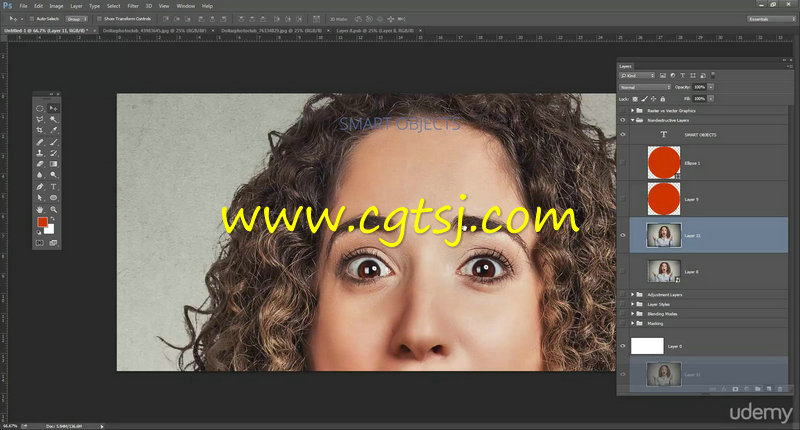Show the Layer 9 layer
The image size is (800, 430).
tap(623, 199)
